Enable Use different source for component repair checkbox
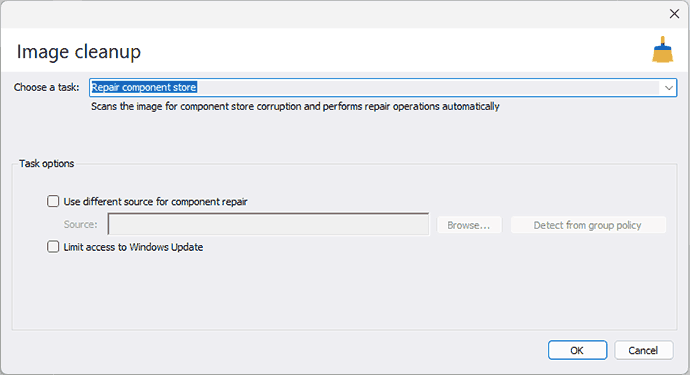The image size is (690, 375). (53, 201)
